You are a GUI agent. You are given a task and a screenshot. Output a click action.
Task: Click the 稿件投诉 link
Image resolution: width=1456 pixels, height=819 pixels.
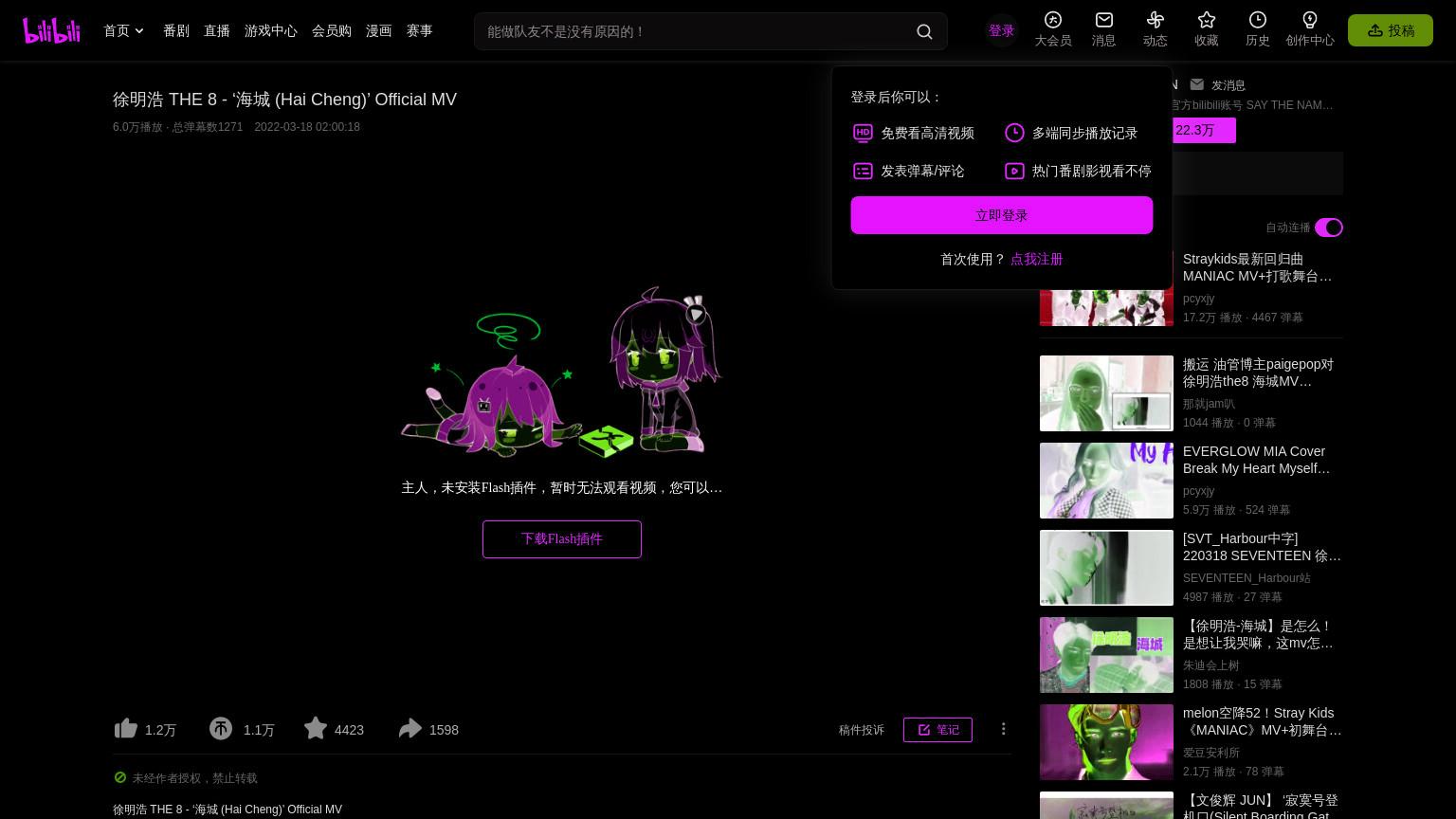862,730
